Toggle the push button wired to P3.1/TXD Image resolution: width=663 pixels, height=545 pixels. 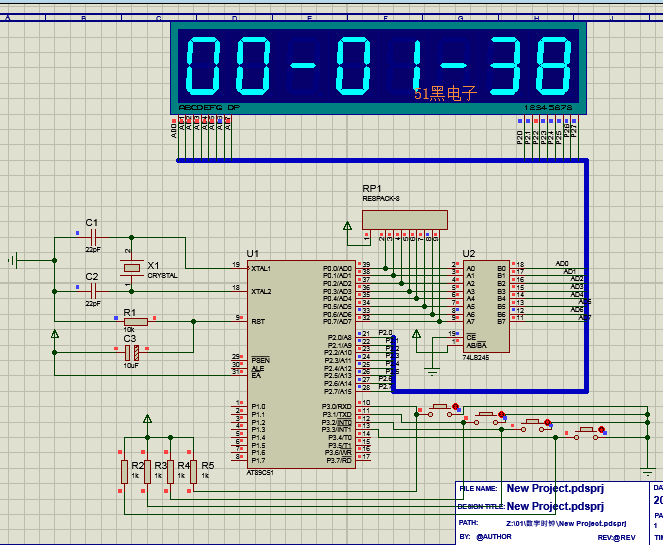[x=486, y=418]
